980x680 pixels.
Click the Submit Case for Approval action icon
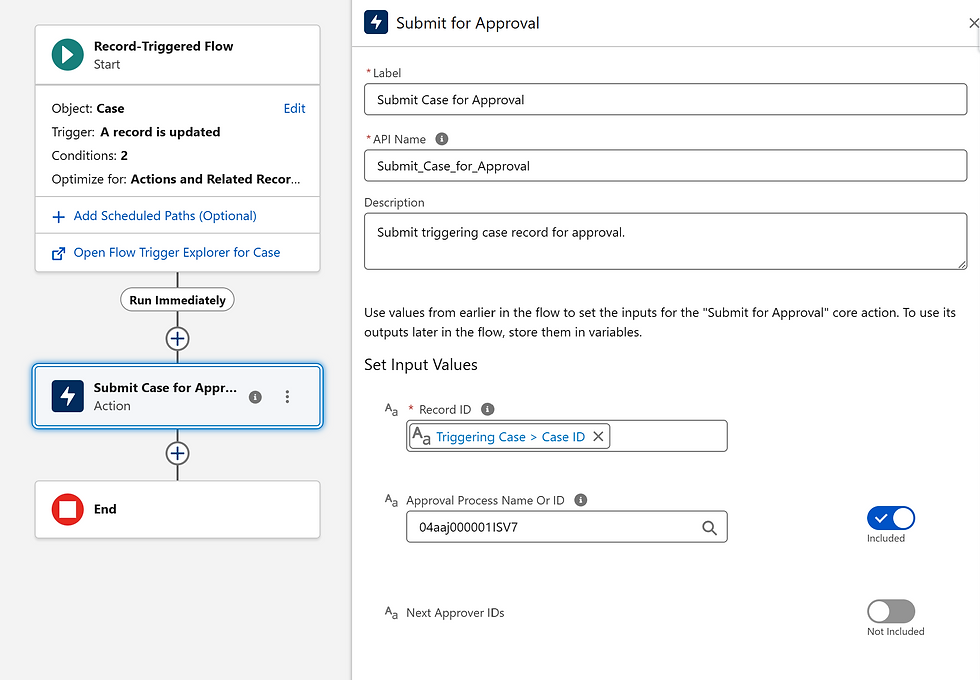pos(68,396)
